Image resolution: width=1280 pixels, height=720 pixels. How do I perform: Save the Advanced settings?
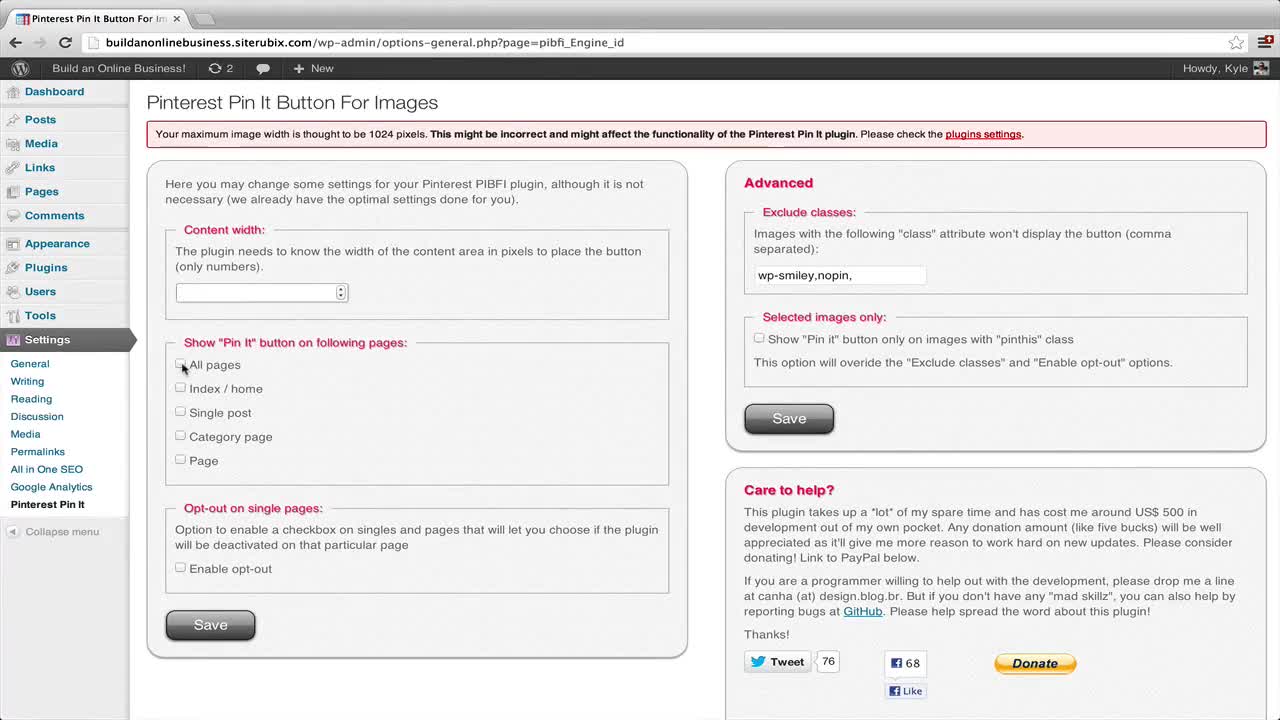point(789,419)
